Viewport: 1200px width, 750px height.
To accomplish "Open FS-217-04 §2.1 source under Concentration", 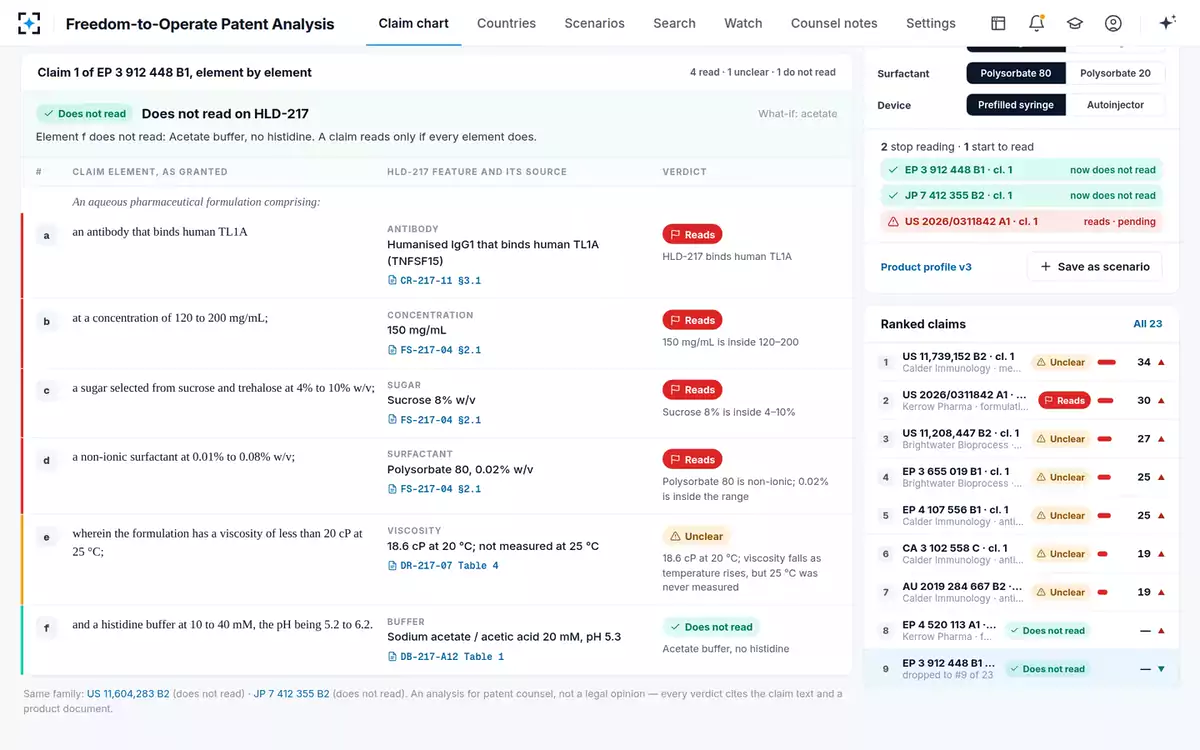I will pyautogui.click(x=434, y=350).
